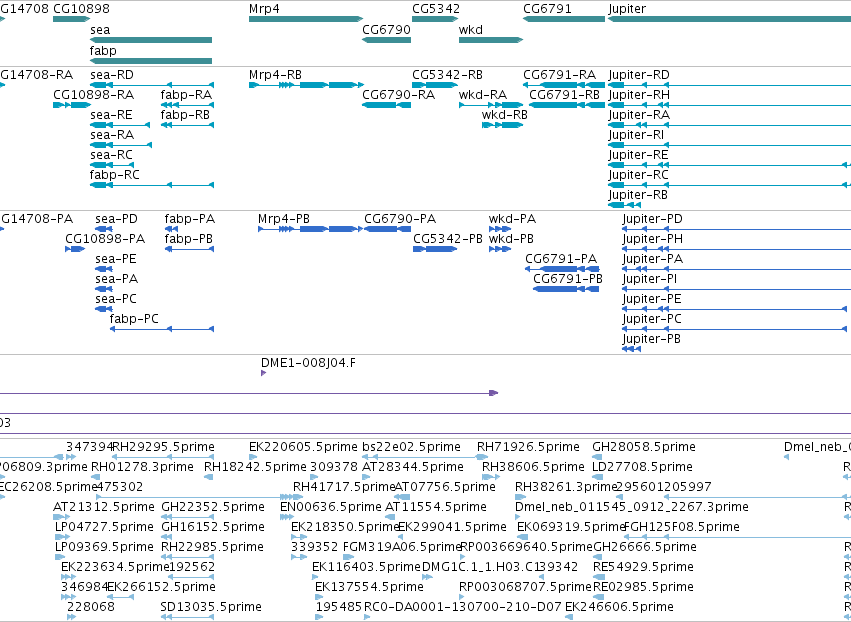851x622 pixels.
Task: Select the CG6790 gene label
Action: coord(386,30)
